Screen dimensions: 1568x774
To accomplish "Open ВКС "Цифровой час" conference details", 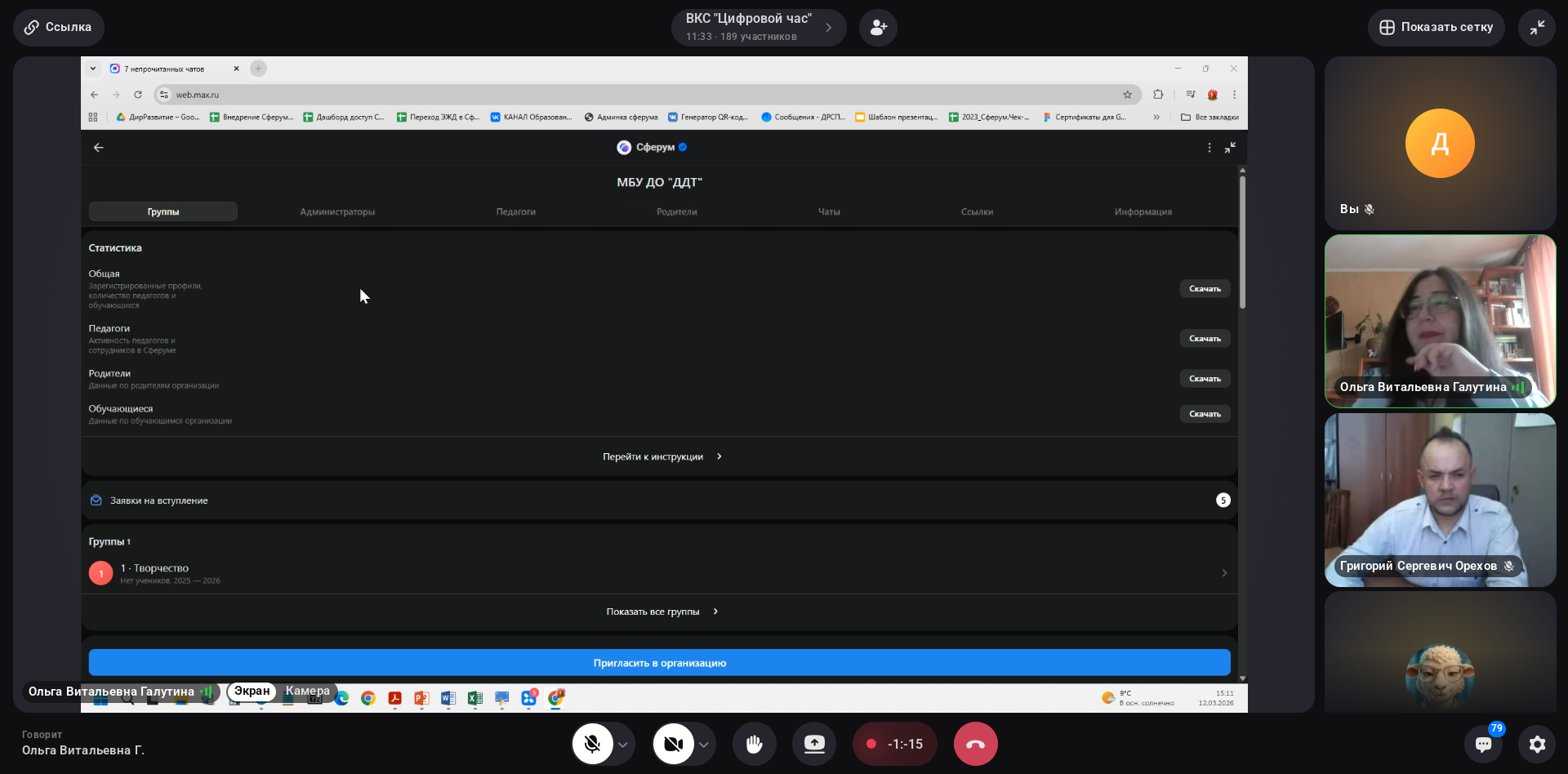I will tap(758, 28).
